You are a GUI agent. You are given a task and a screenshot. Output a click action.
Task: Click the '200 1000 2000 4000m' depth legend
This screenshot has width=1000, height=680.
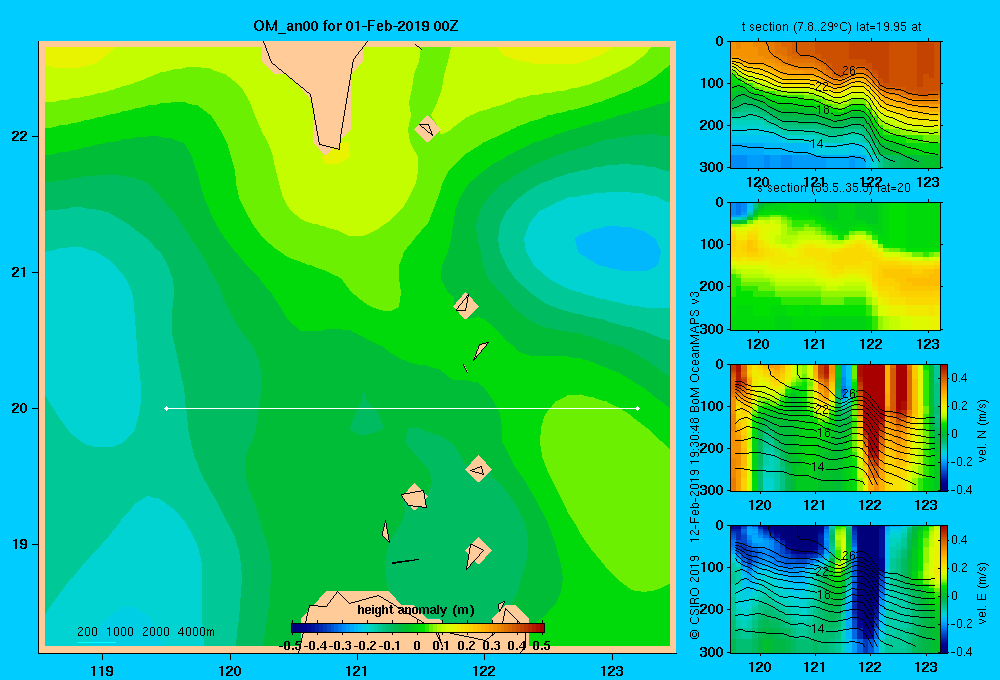pos(145,632)
